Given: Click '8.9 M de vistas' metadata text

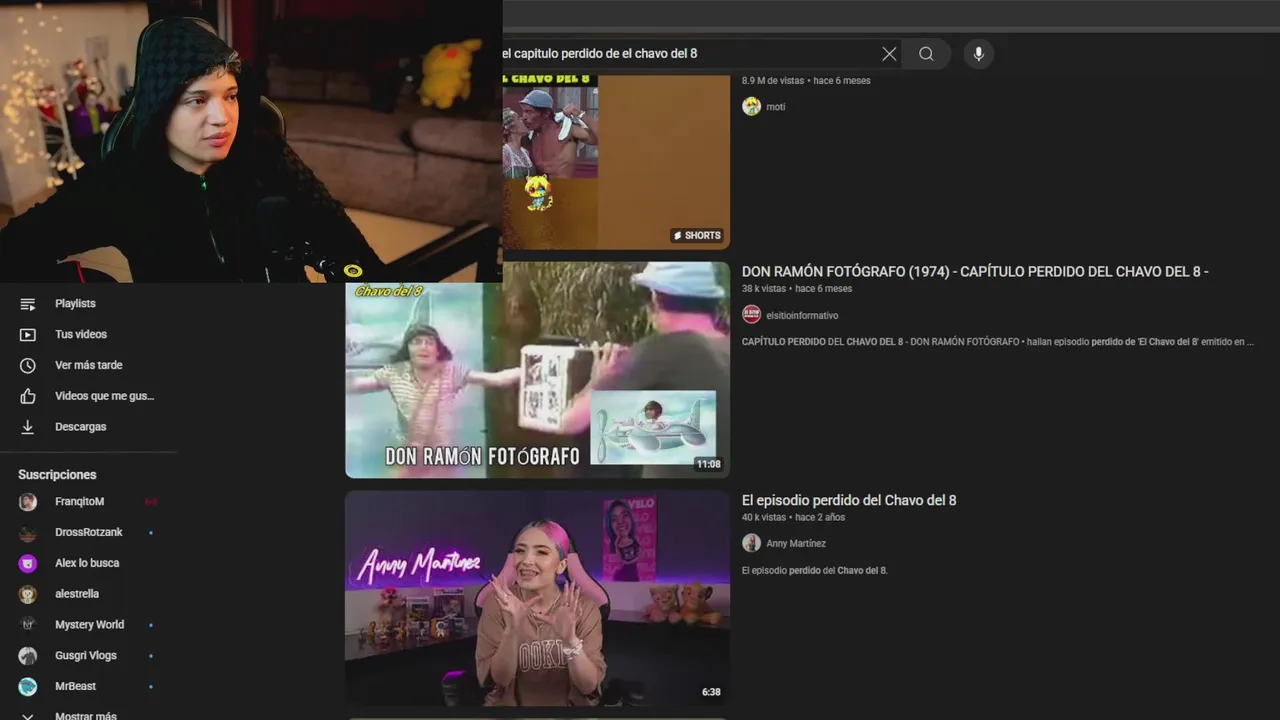Looking at the screenshot, I should pyautogui.click(x=773, y=81).
